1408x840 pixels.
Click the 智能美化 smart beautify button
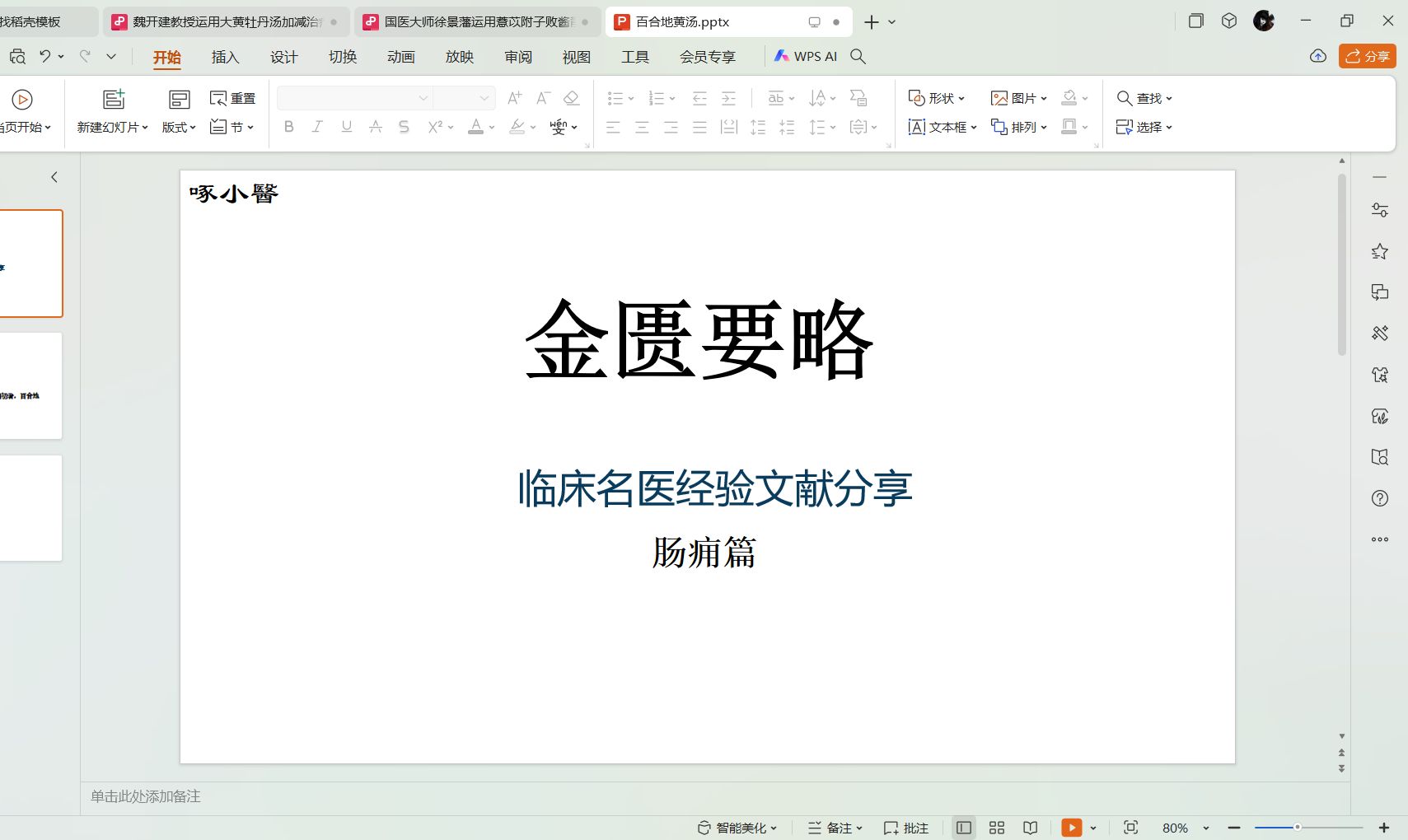737,828
